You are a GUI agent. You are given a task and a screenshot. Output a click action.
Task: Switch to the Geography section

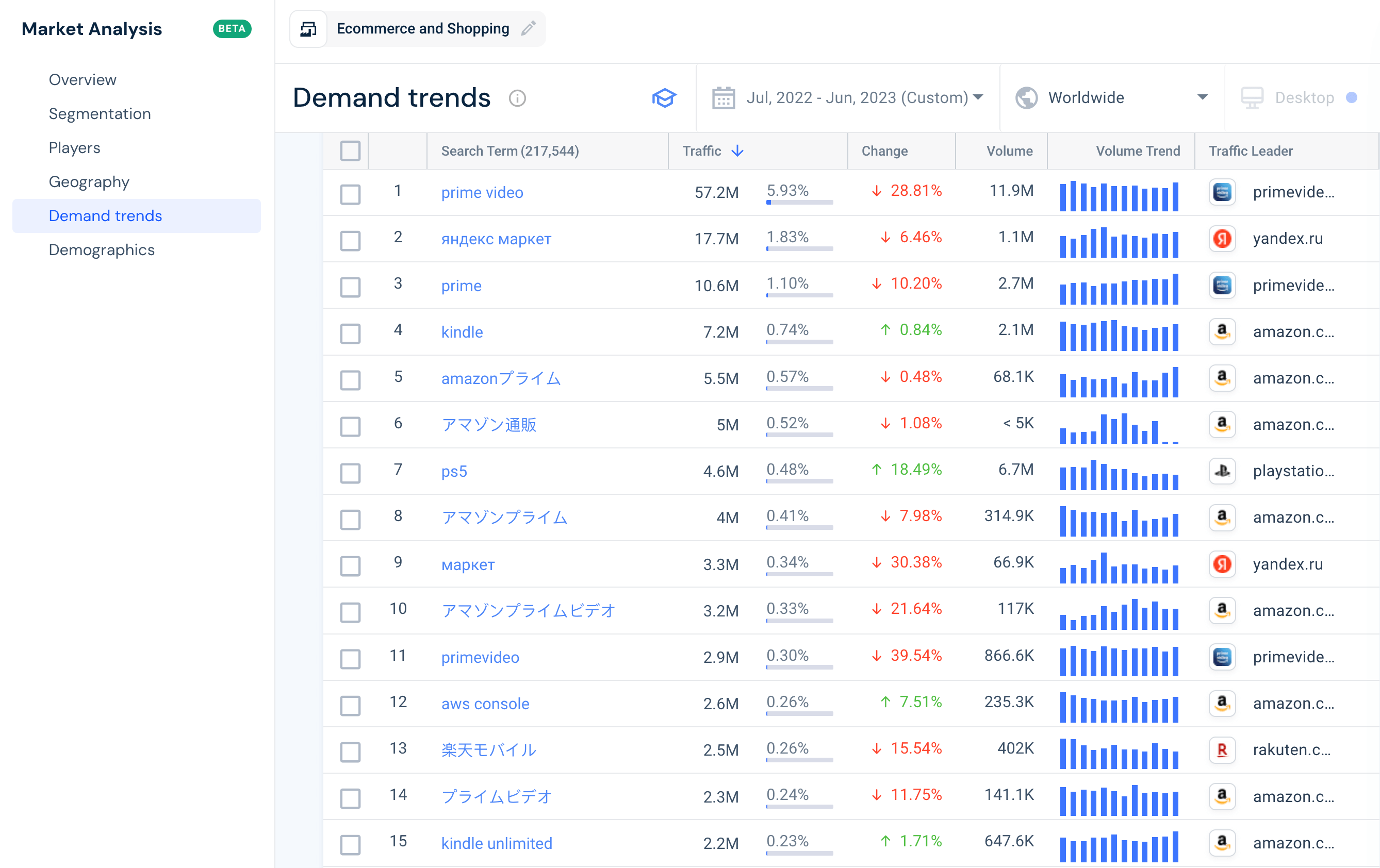click(x=89, y=181)
